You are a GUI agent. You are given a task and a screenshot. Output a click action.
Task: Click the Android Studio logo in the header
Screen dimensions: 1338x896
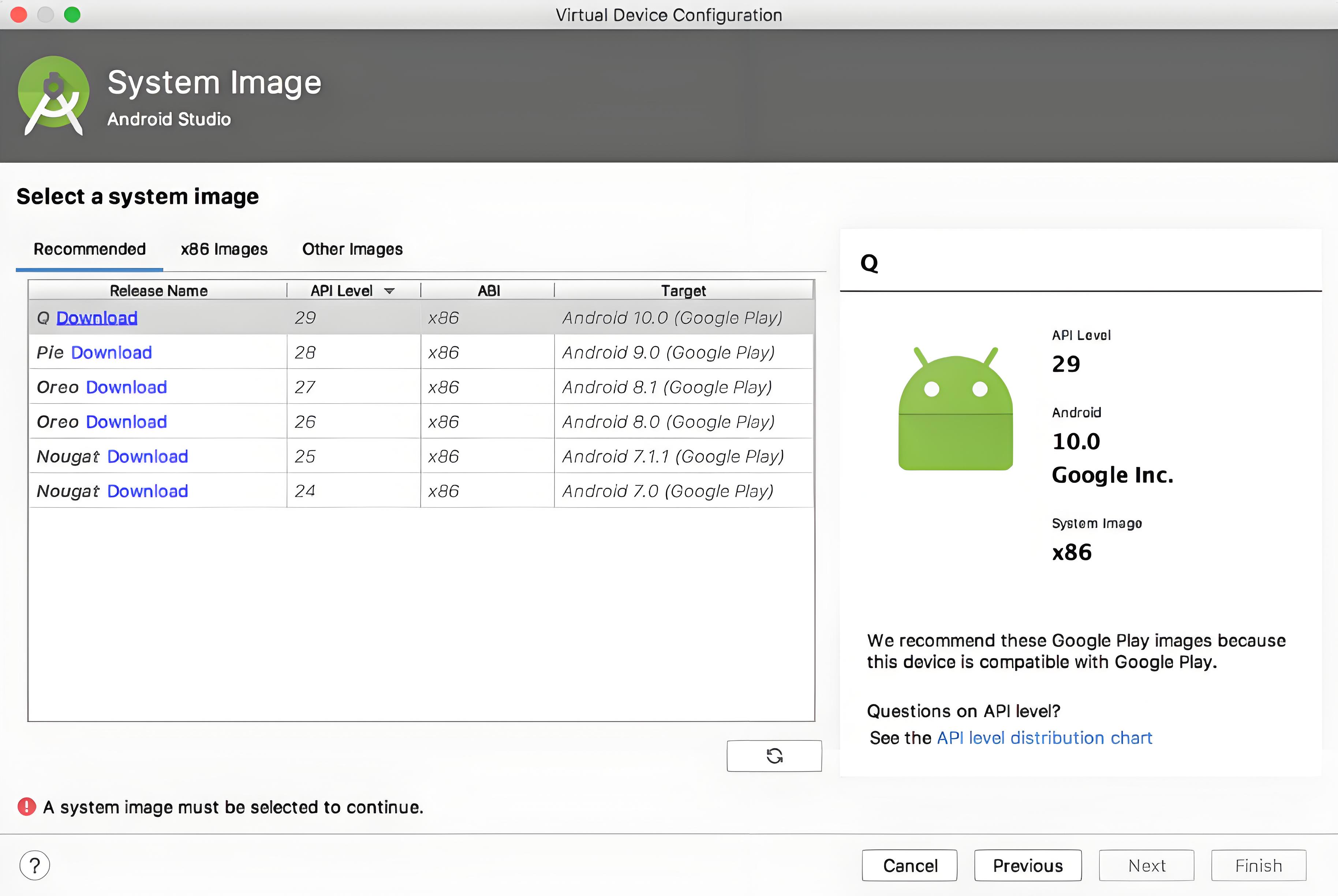pyautogui.click(x=54, y=96)
